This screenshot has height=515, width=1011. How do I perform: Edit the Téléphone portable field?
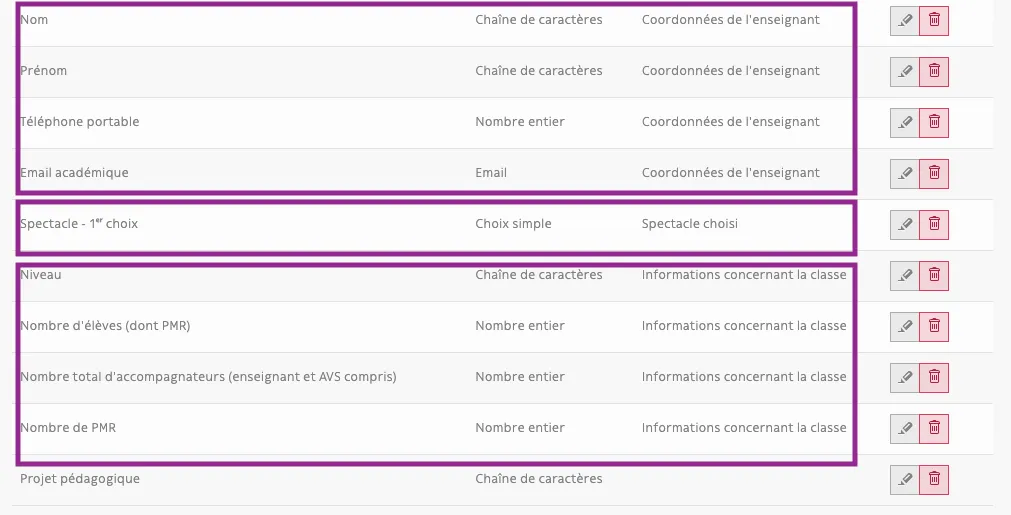coord(905,122)
